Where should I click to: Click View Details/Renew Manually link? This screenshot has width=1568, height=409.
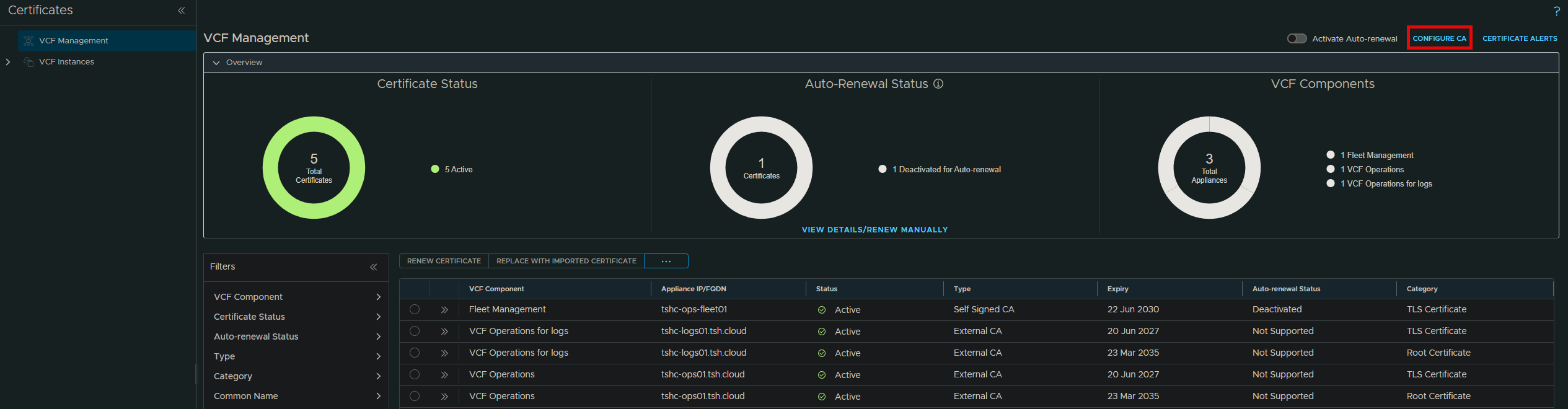pyautogui.click(x=874, y=230)
